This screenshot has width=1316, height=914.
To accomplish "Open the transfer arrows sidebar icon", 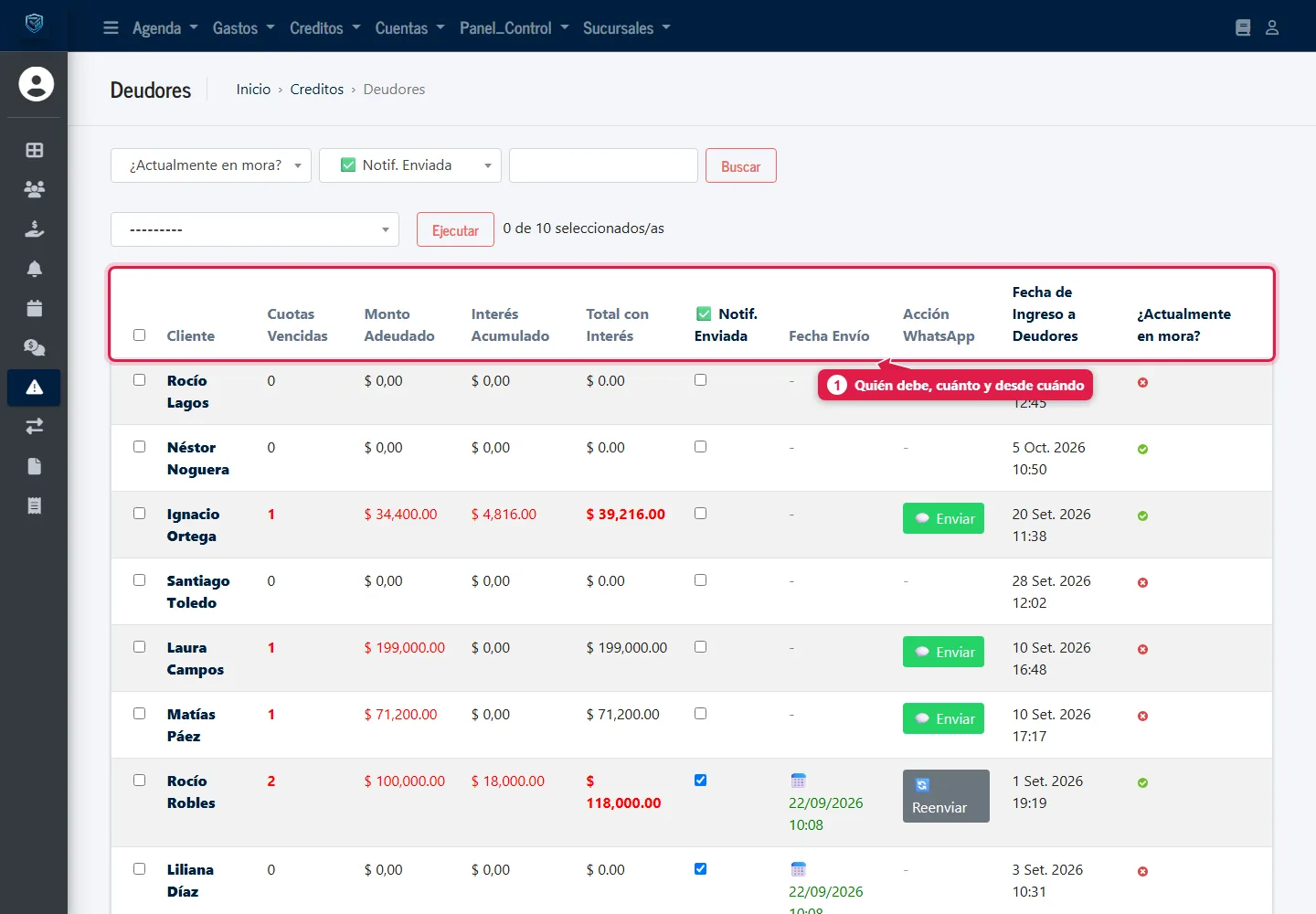I will pos(35,426).
